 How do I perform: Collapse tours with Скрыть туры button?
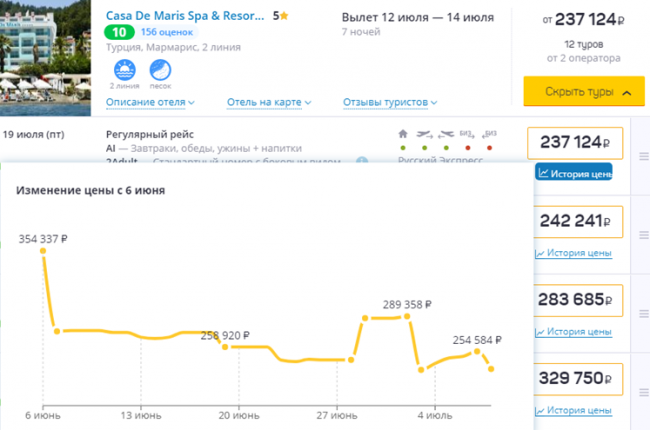click(577, 93)
